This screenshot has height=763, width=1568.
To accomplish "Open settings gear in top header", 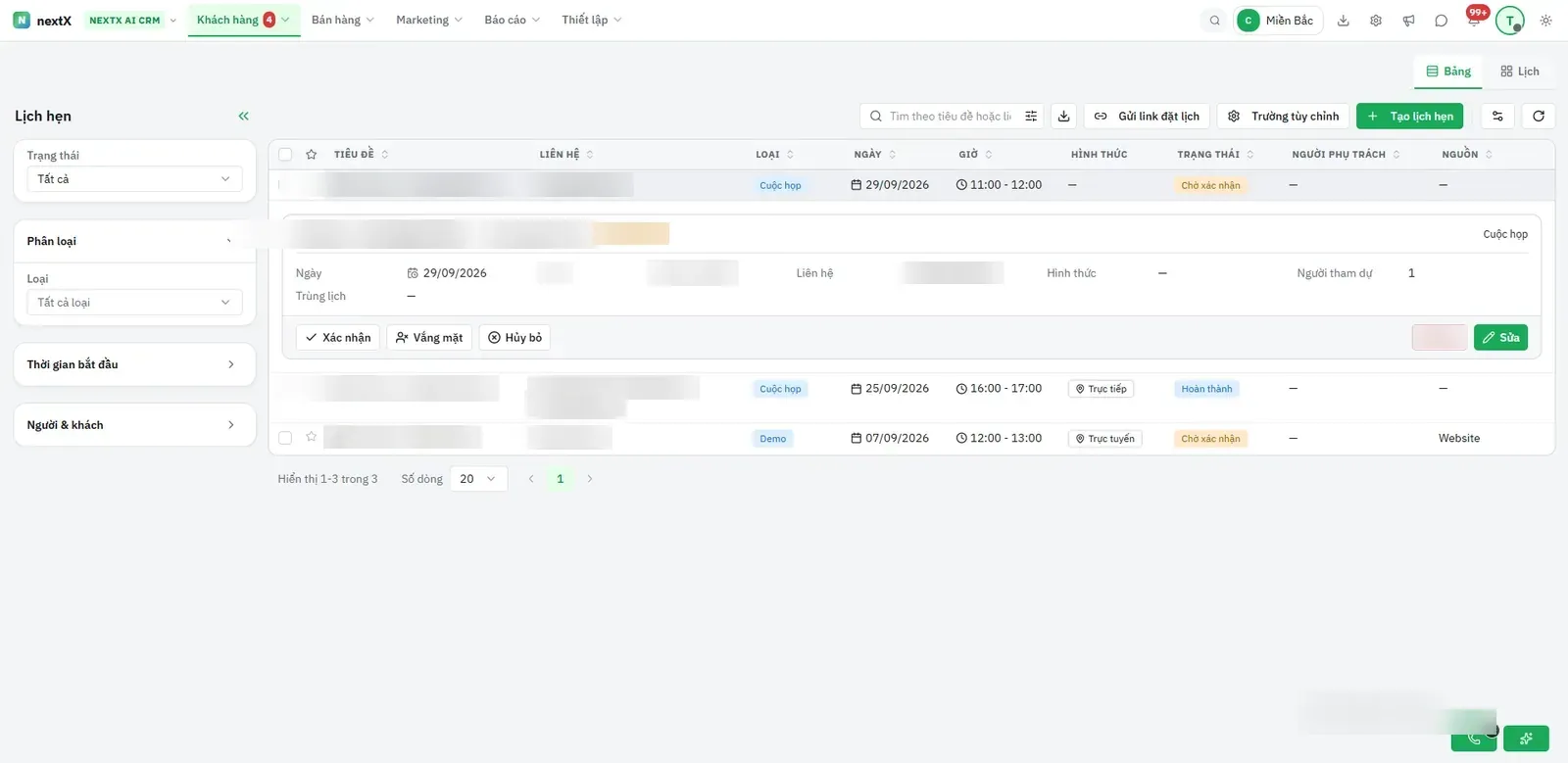I will pyautogui.click(x=1376, y=21).
